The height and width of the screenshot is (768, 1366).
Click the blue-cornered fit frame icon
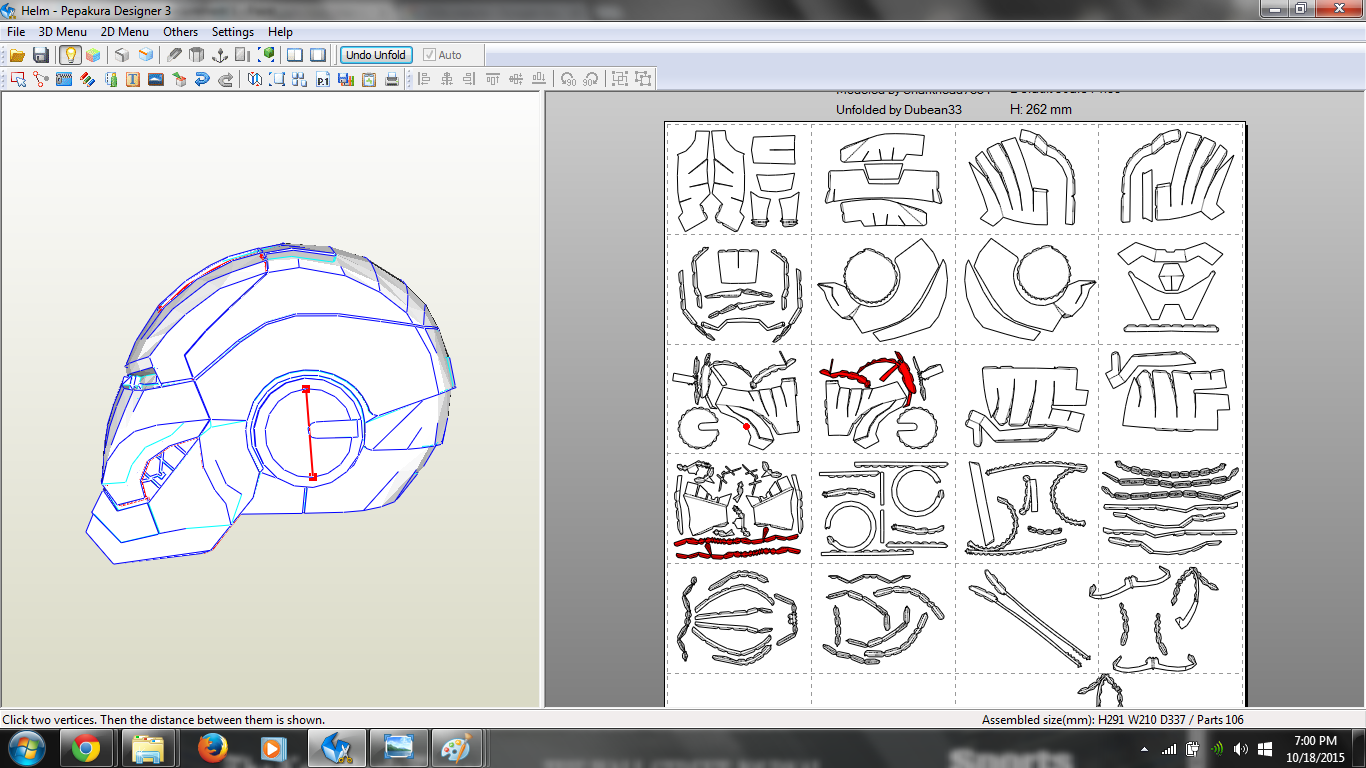point(278,79)
